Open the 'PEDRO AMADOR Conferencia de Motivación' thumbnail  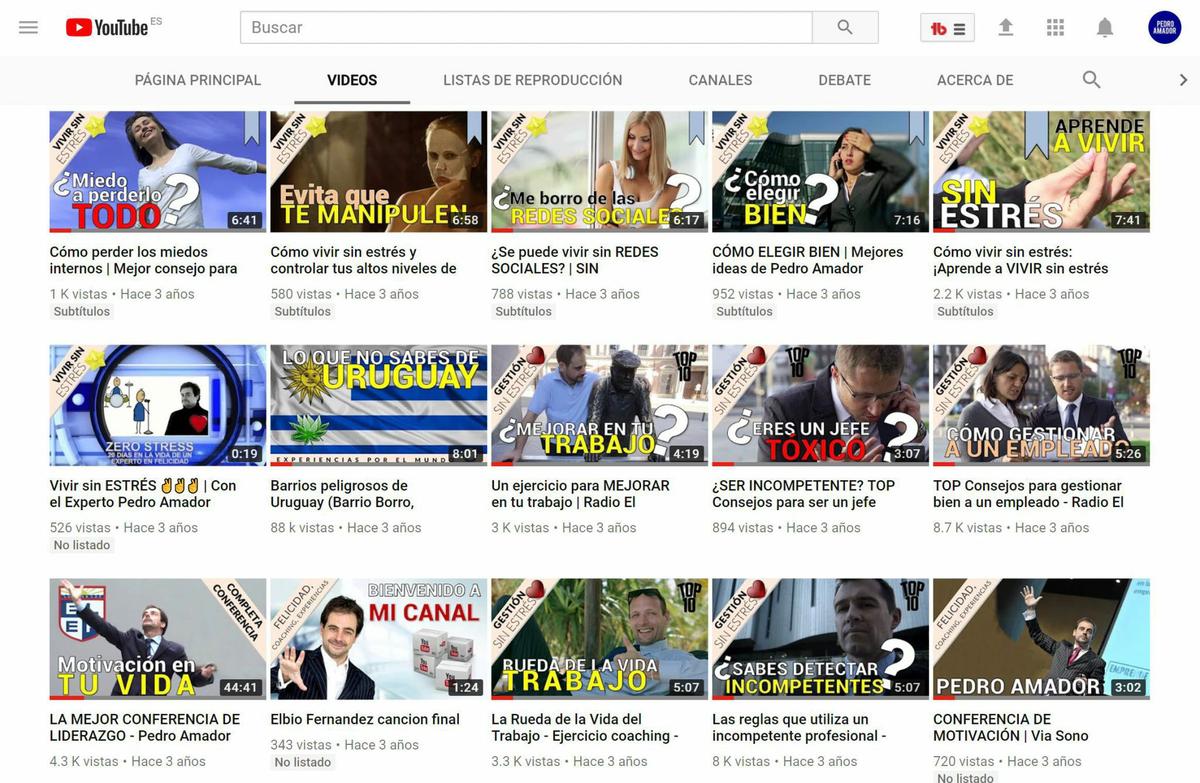(x=1040, y=638)
